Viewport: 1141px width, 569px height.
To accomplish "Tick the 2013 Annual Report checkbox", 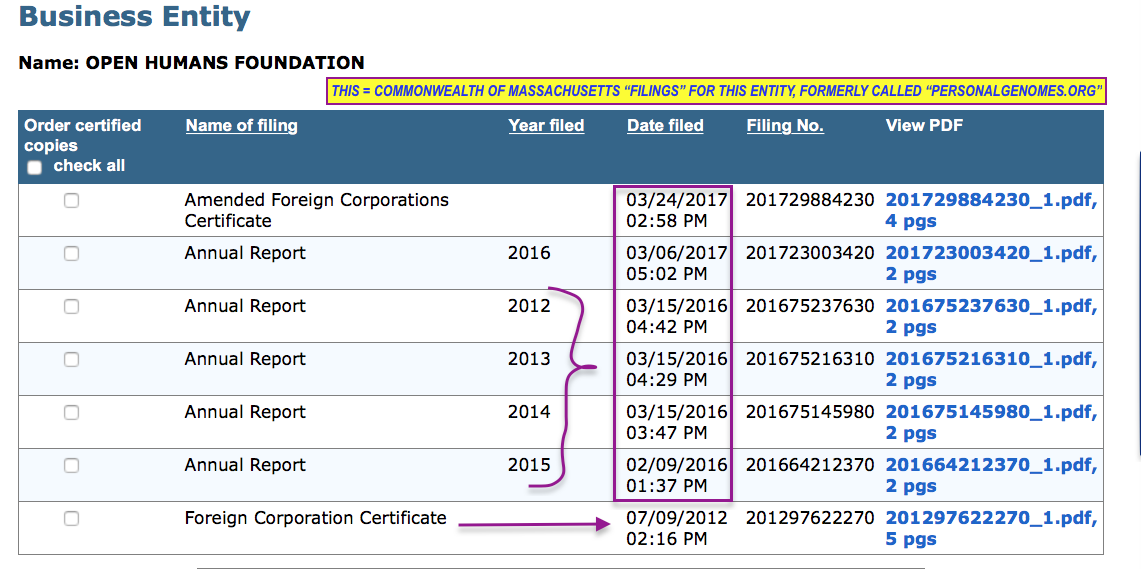I will click(x=71, y=360).
